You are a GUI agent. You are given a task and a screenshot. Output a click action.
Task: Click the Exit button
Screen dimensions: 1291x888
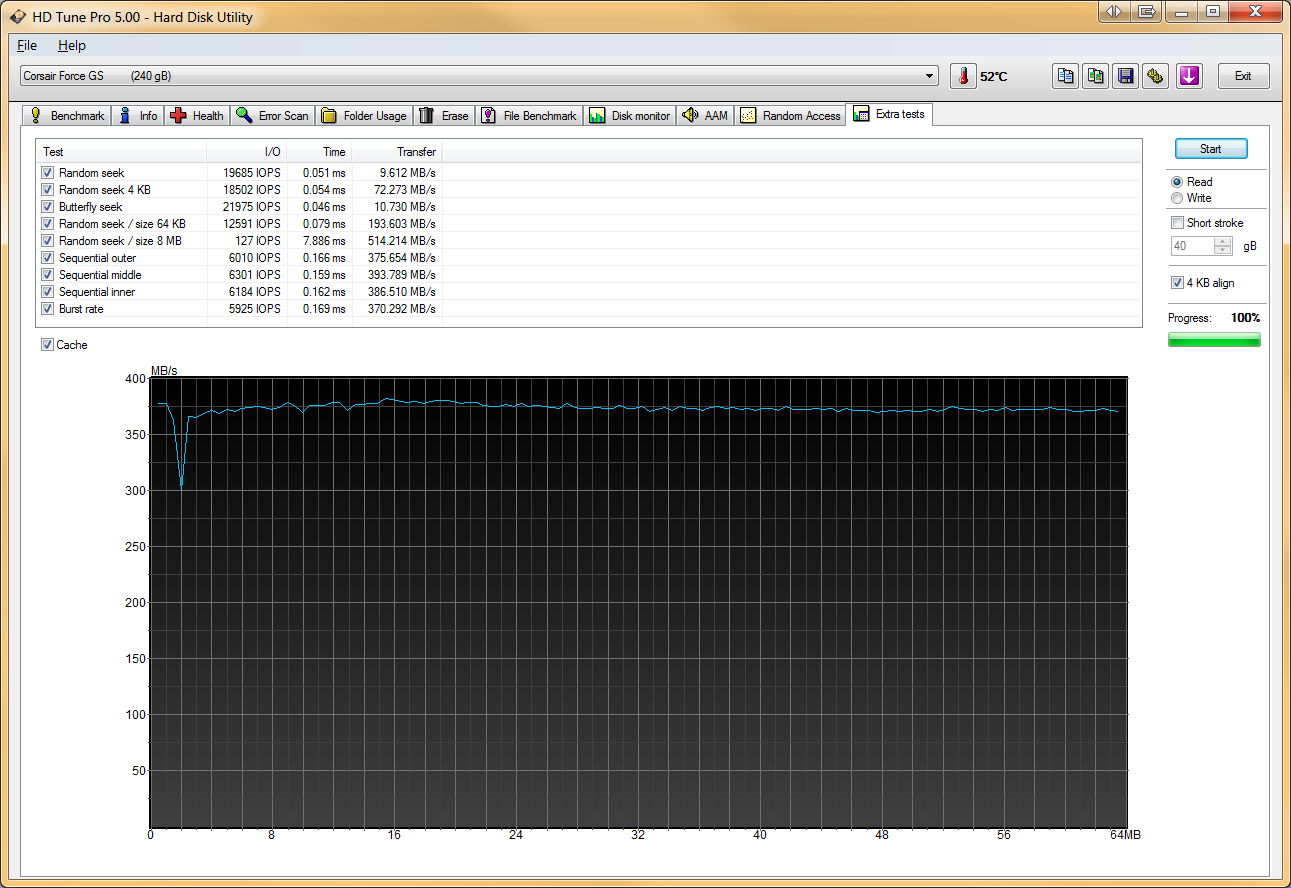click(1242, 76)
